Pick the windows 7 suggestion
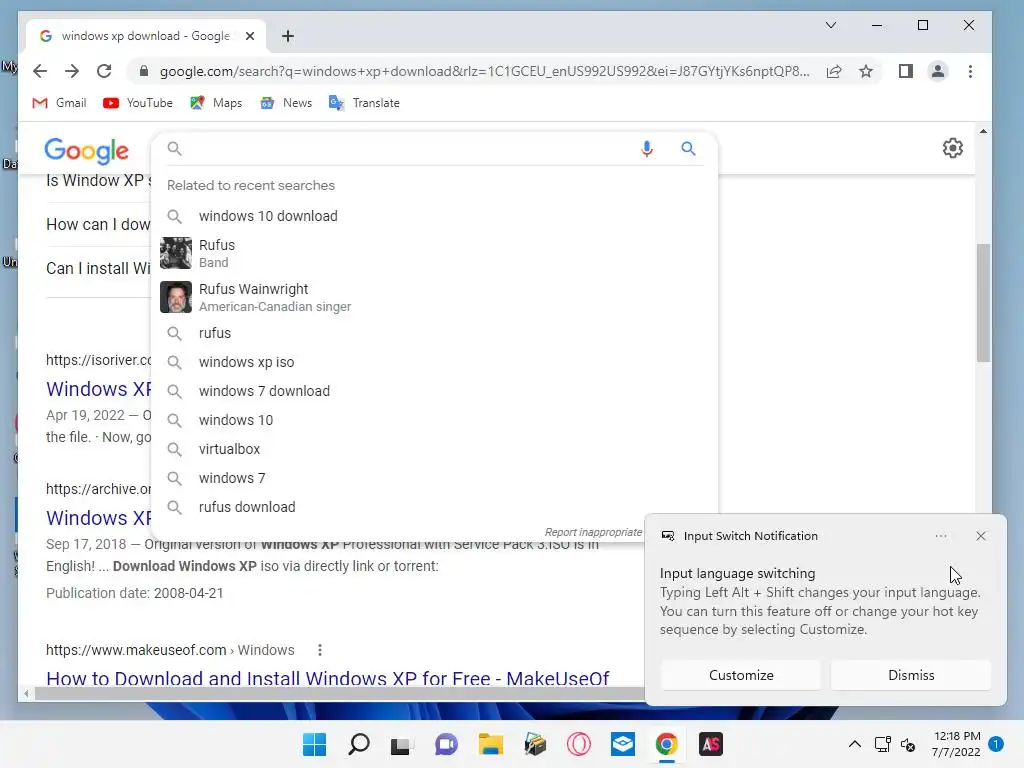Screen dimensions: 1024x768 [434, 478]
